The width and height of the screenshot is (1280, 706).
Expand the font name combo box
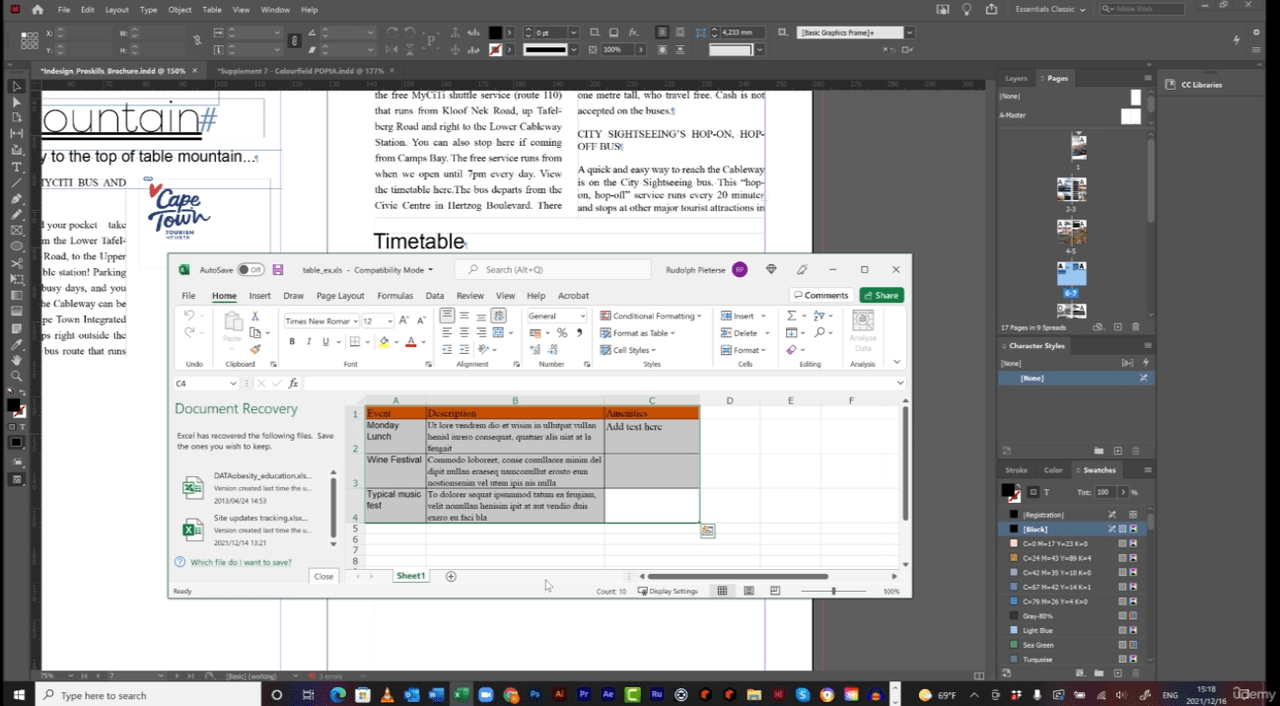tap(354, 321)
